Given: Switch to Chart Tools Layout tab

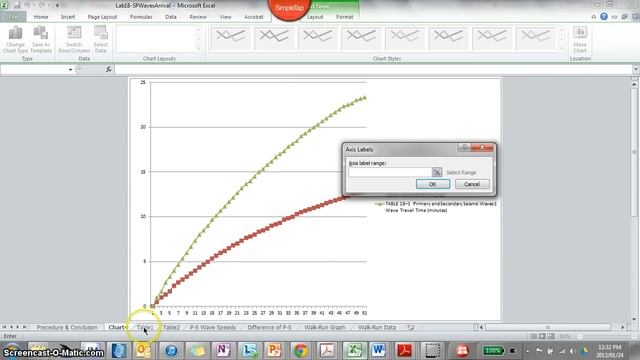Looking at the screenshot, I should (315, 17).
